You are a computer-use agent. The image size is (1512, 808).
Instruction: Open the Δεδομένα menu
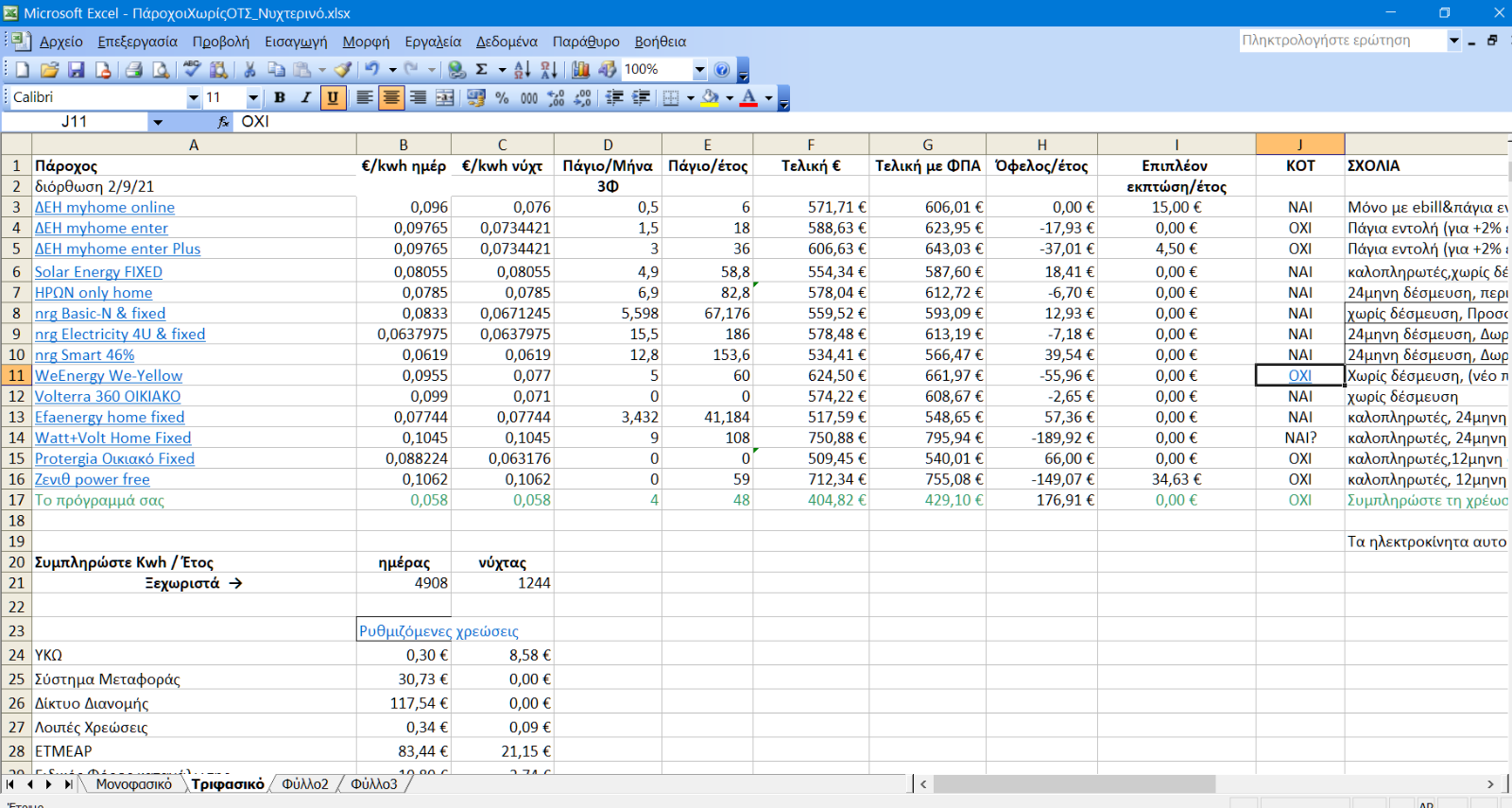point(507,42)
